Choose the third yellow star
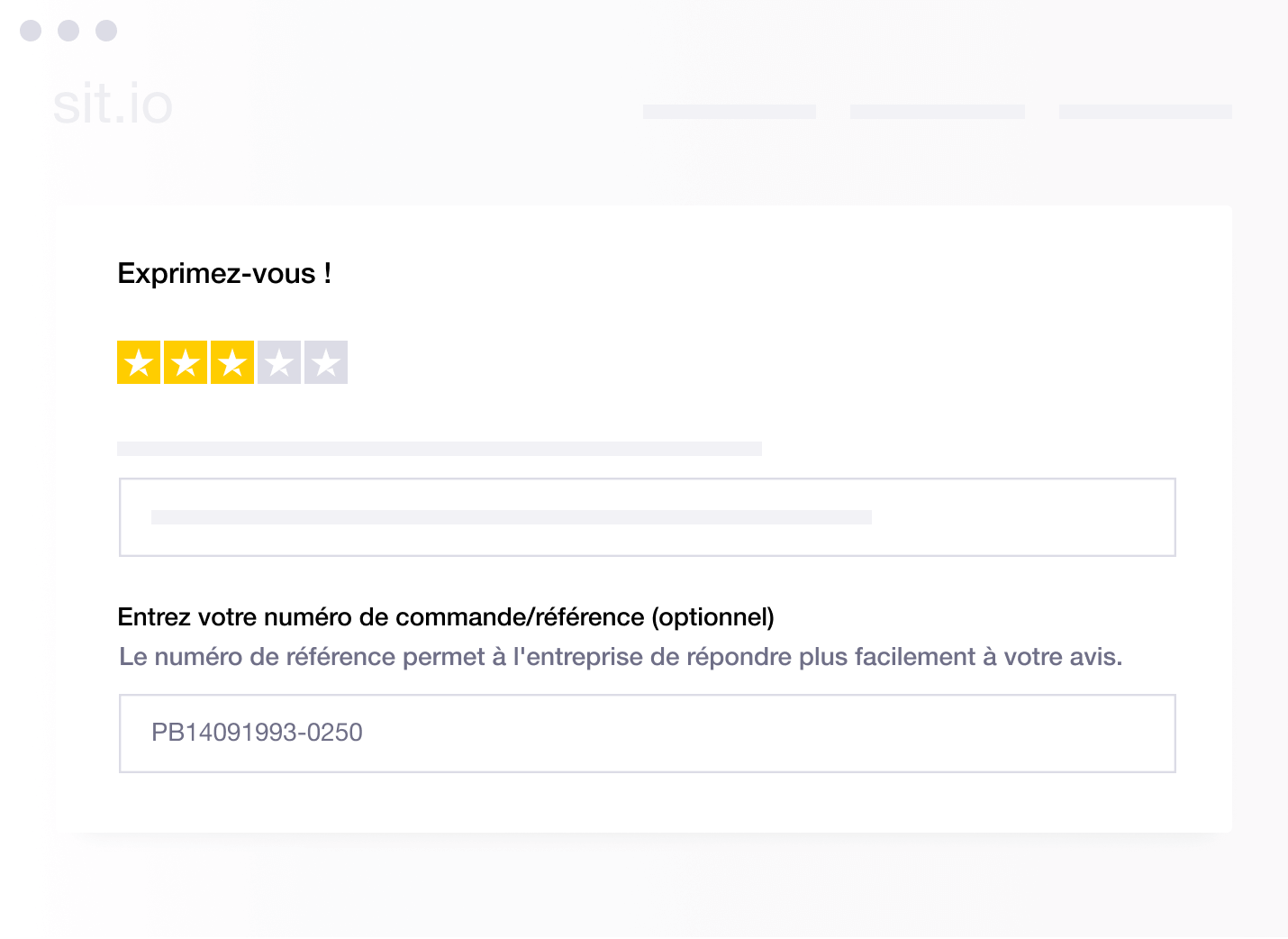Viewport: 1288px width, 939px height. 232,362
